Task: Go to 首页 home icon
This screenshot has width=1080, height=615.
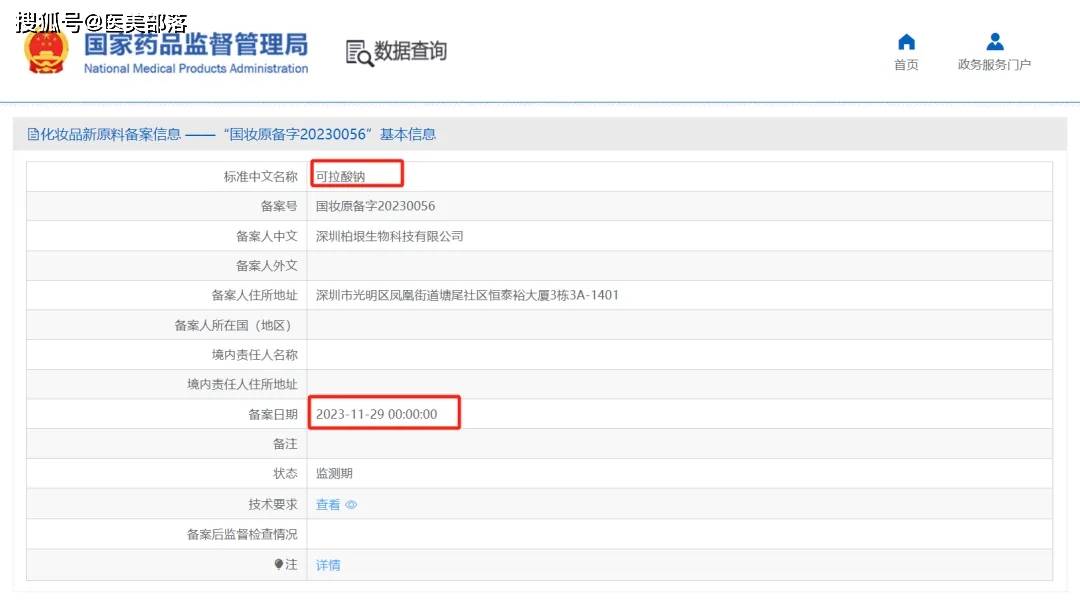Action: pos(906,42)
